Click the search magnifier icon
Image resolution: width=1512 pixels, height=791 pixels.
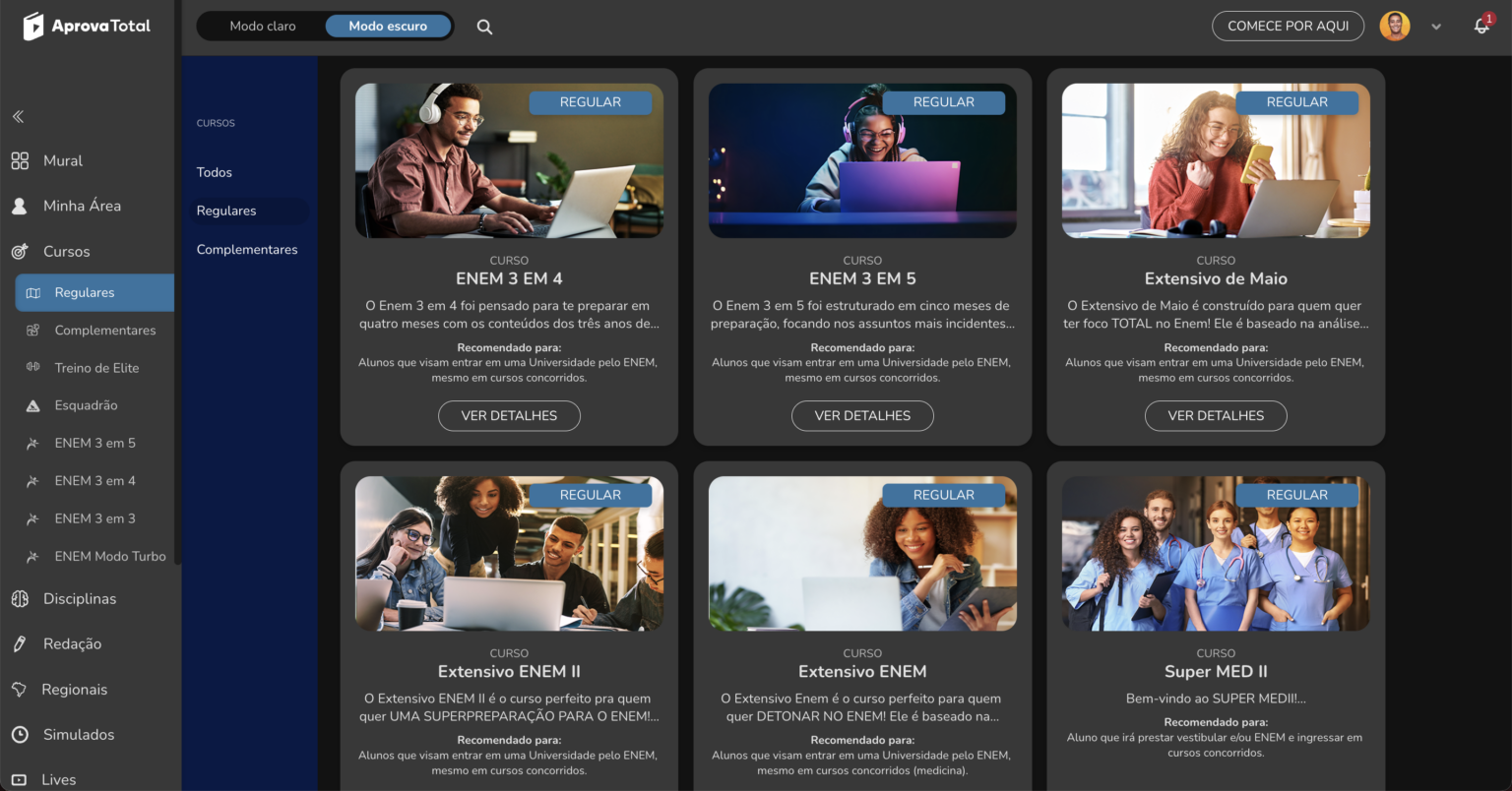[484, 27]
